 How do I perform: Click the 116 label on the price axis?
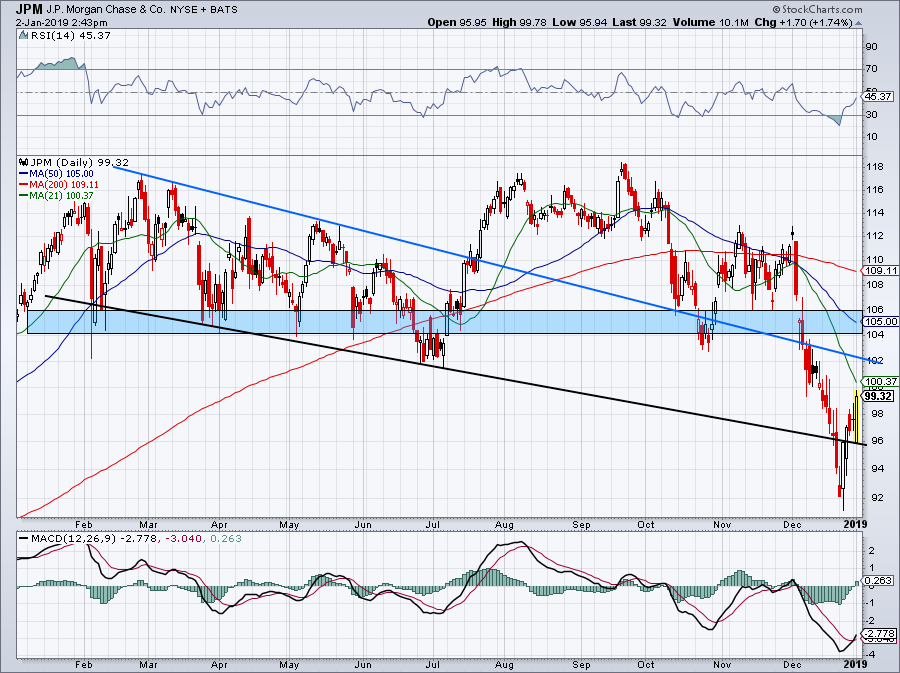click(x=874, y=190)
